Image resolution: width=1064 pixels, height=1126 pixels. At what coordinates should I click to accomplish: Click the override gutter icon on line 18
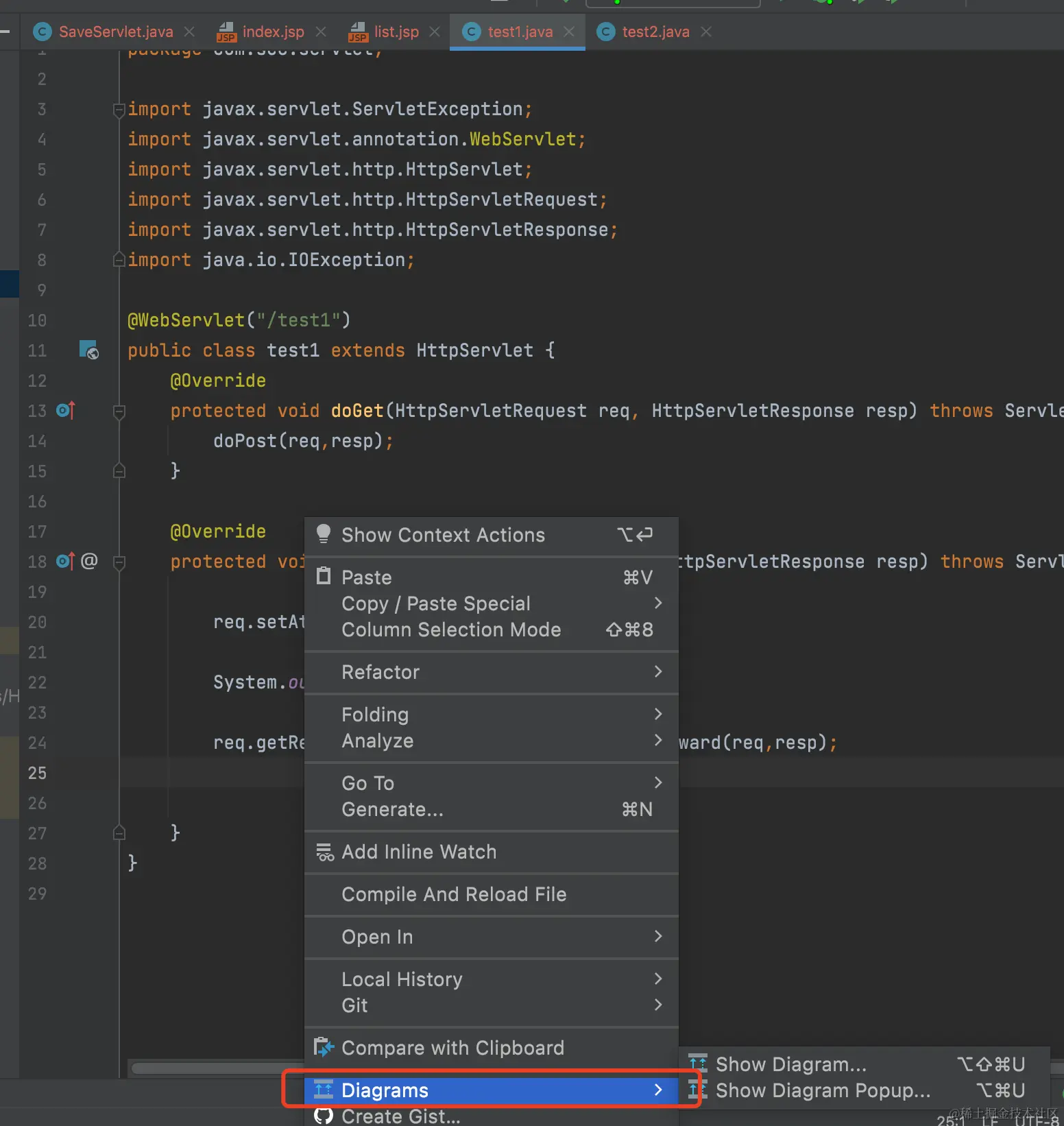pos(65,561)
